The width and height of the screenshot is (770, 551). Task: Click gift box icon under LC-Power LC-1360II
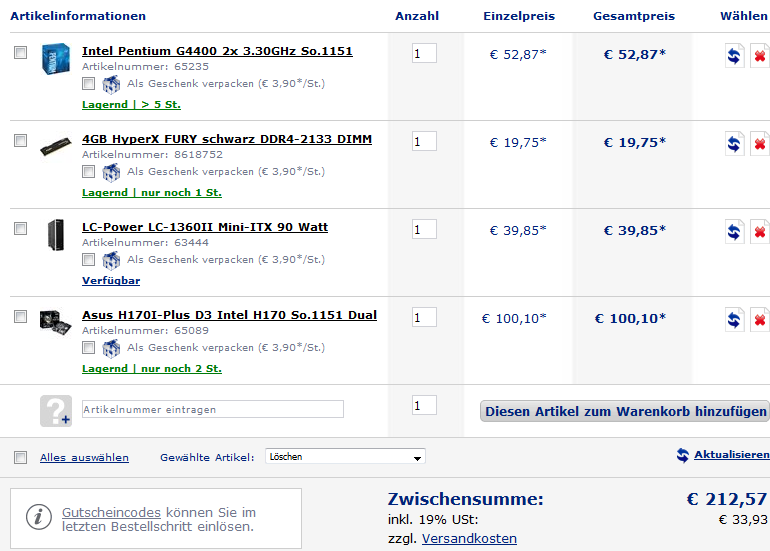click(111, 260)
